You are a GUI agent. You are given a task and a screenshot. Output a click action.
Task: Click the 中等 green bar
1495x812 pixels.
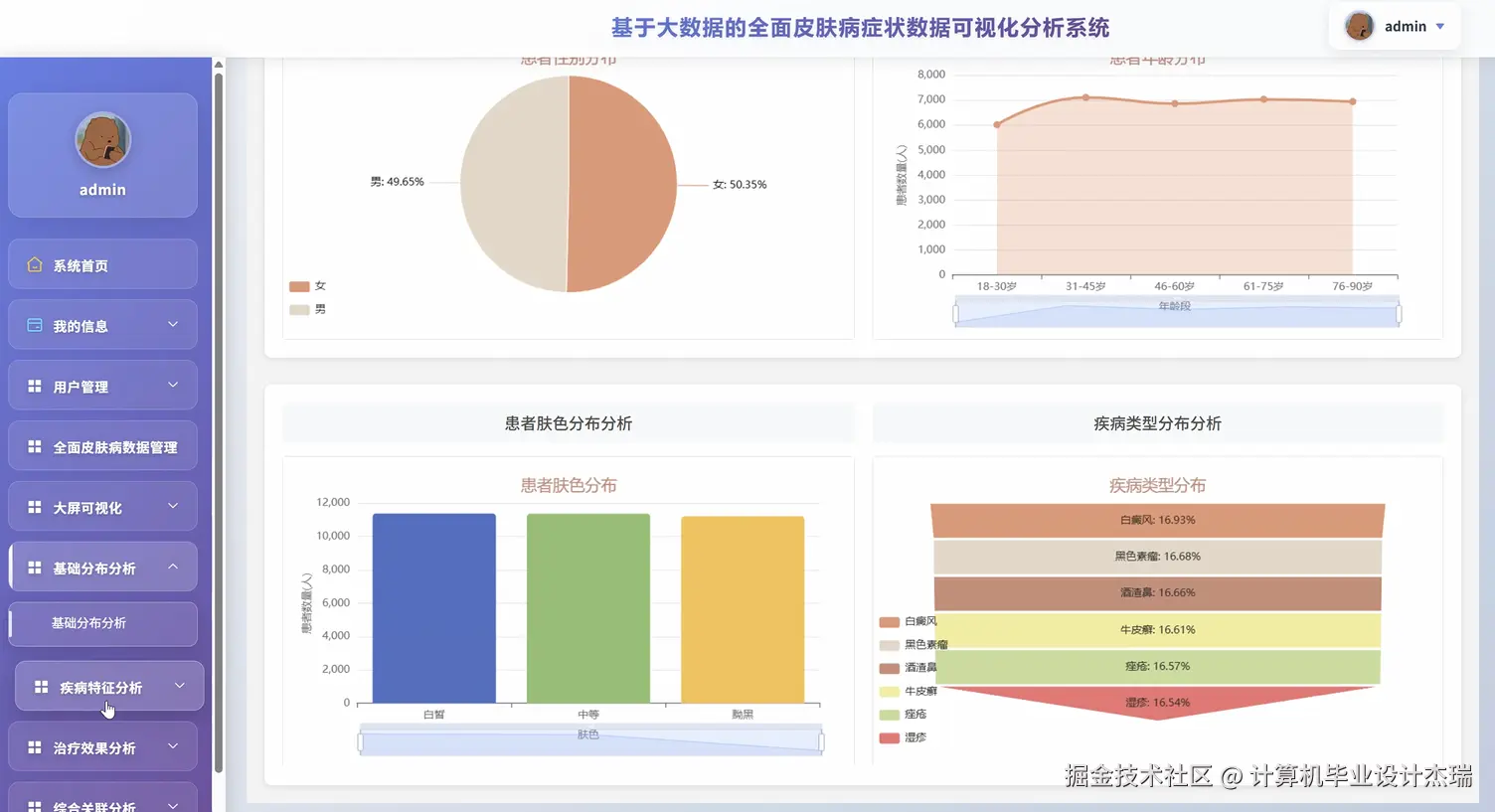point(588,608)
